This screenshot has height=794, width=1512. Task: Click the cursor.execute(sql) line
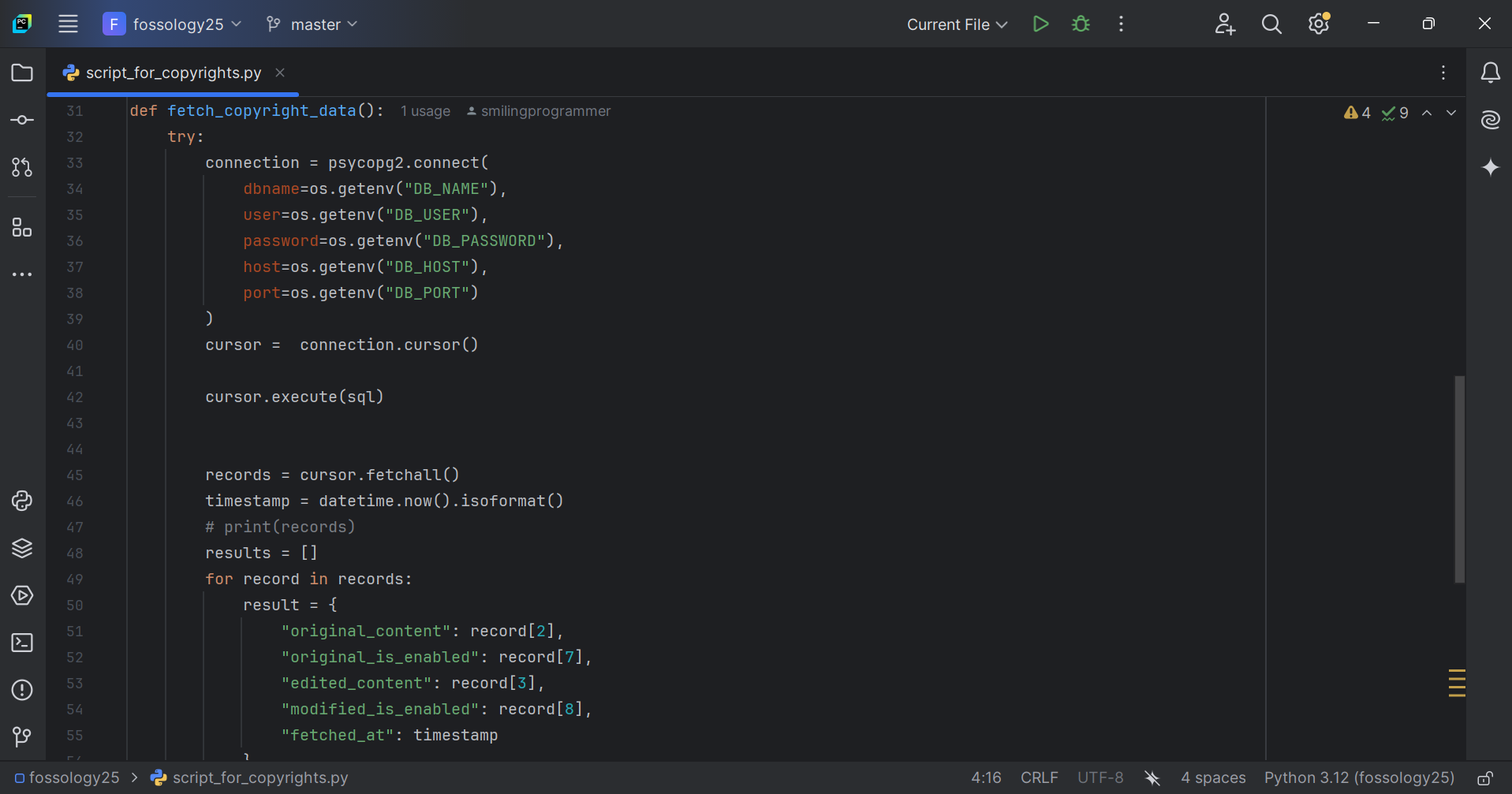(x=294, y=397)
